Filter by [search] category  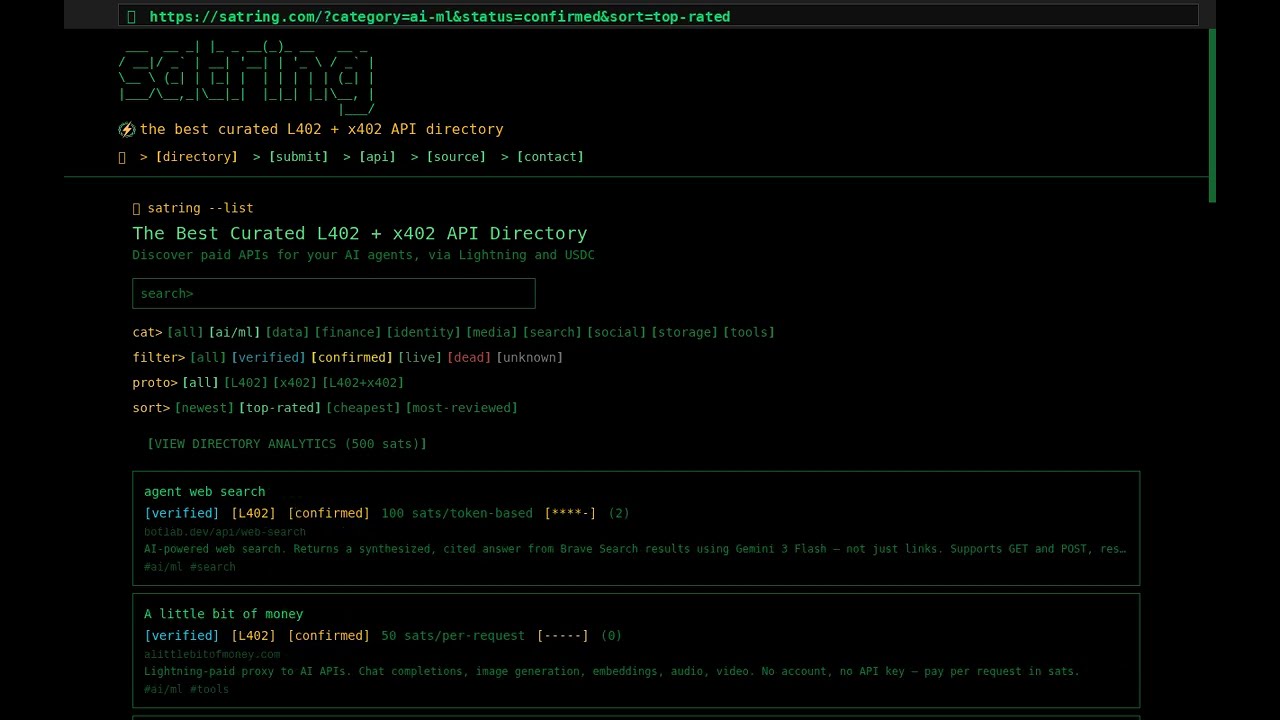(x=552, y=332)
